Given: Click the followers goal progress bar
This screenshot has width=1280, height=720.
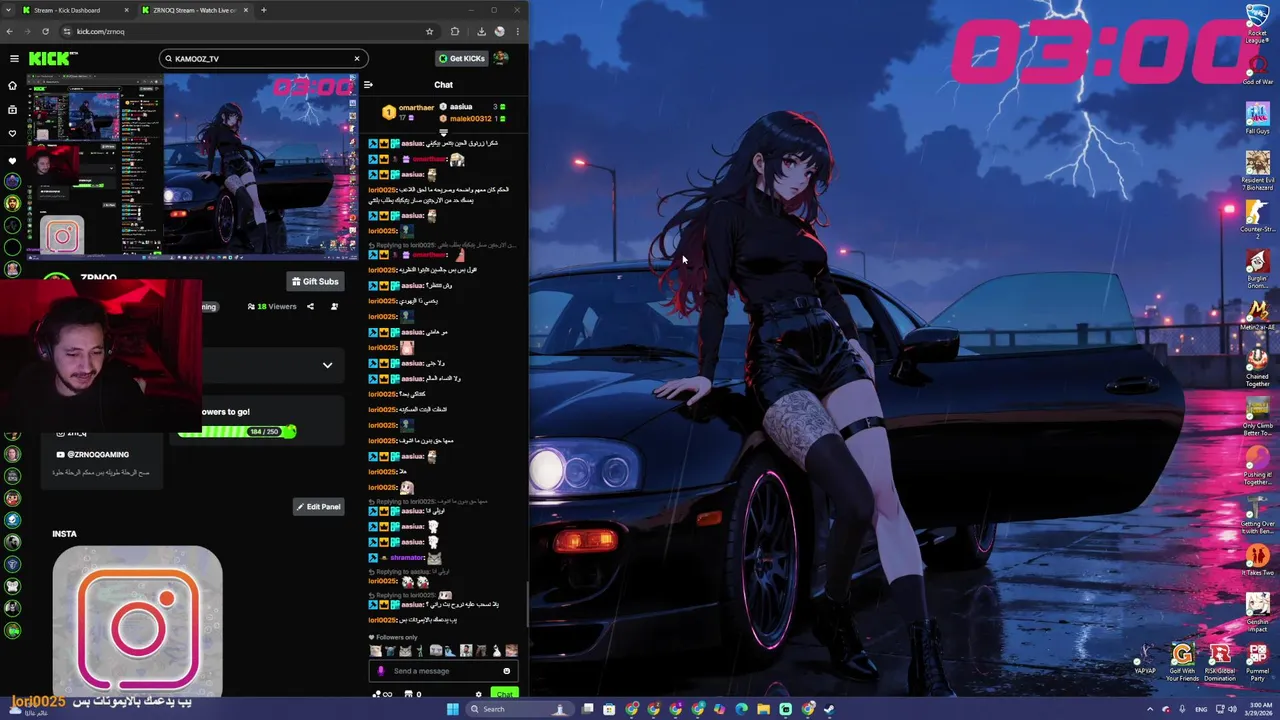Looking at the screenshot, I should coord(237,431).
